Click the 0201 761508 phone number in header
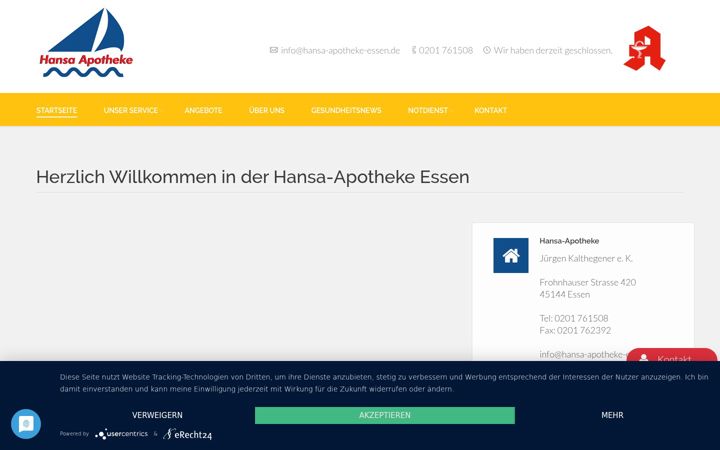The width and height of the screenshot is (720, 450). [x=445, y=51]
